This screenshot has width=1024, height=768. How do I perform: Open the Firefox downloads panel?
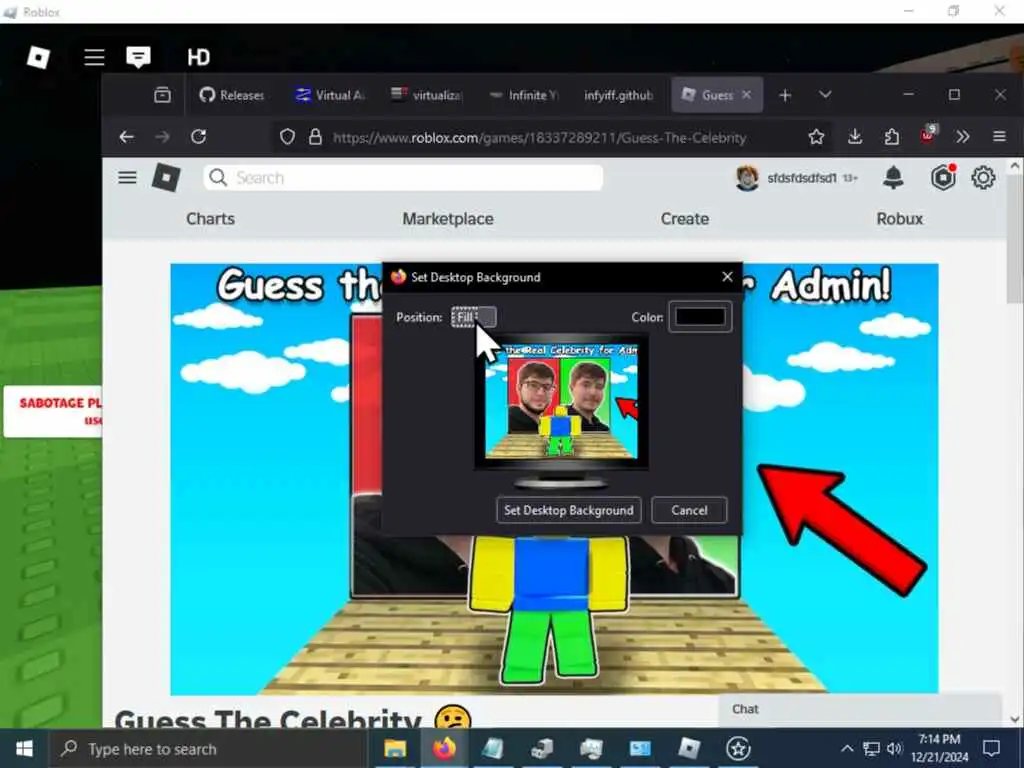854,136
